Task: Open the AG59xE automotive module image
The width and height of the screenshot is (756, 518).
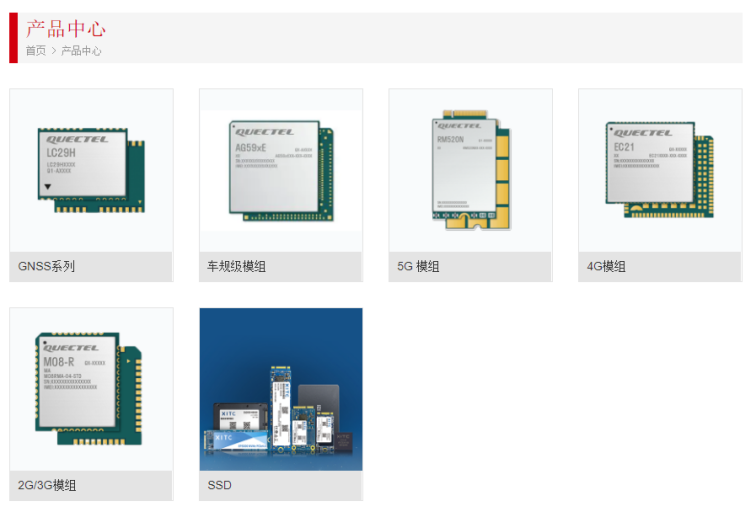Action: click(x=280, y=170)
